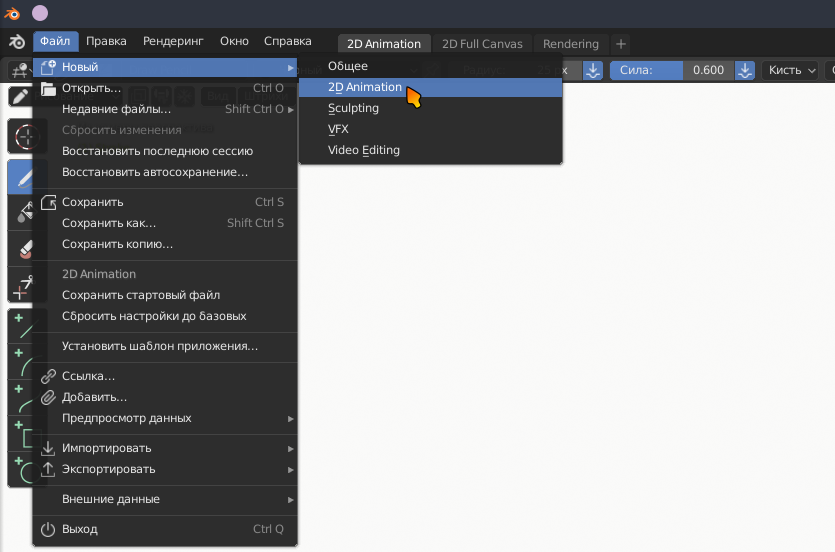The image size is (835, 552).
Task: Open the Draw mode selector pencil icon
Action: (x=20, y=96)
